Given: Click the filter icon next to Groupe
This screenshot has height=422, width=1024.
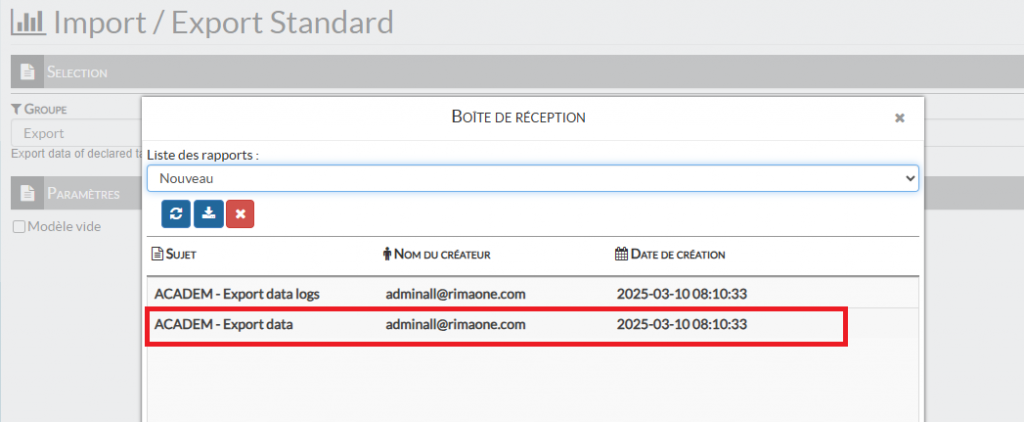Looking at the screenshot, I should (x=16, y=109).
